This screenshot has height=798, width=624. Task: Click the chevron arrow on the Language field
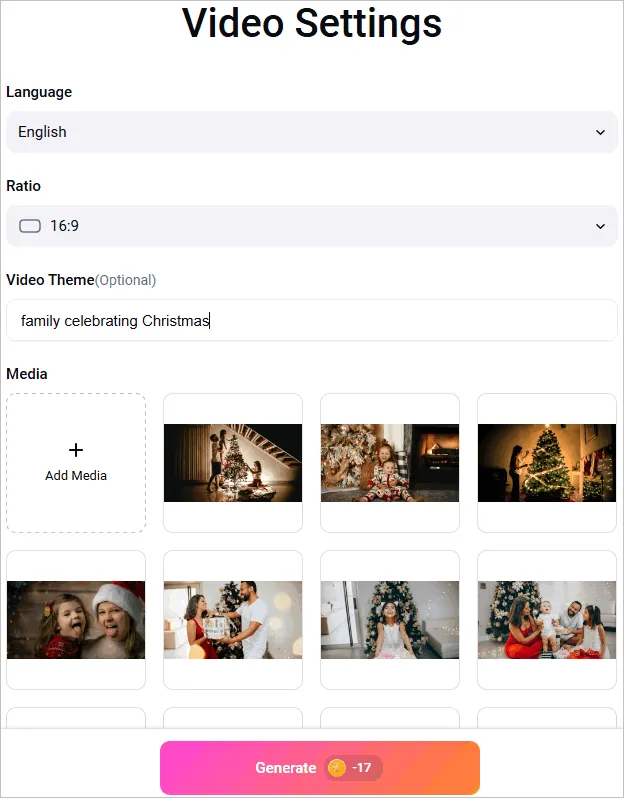pyautogui.click(x=600, y=132)
